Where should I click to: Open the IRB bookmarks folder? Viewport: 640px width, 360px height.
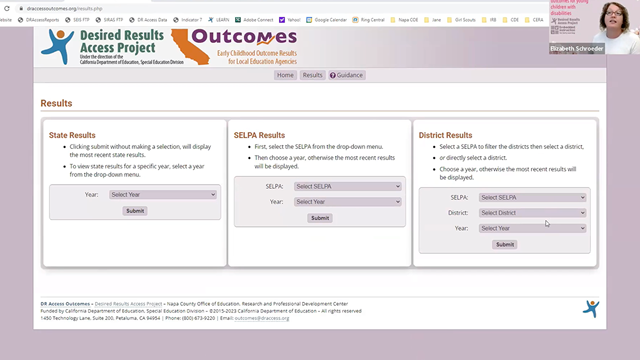click(489, 20)
